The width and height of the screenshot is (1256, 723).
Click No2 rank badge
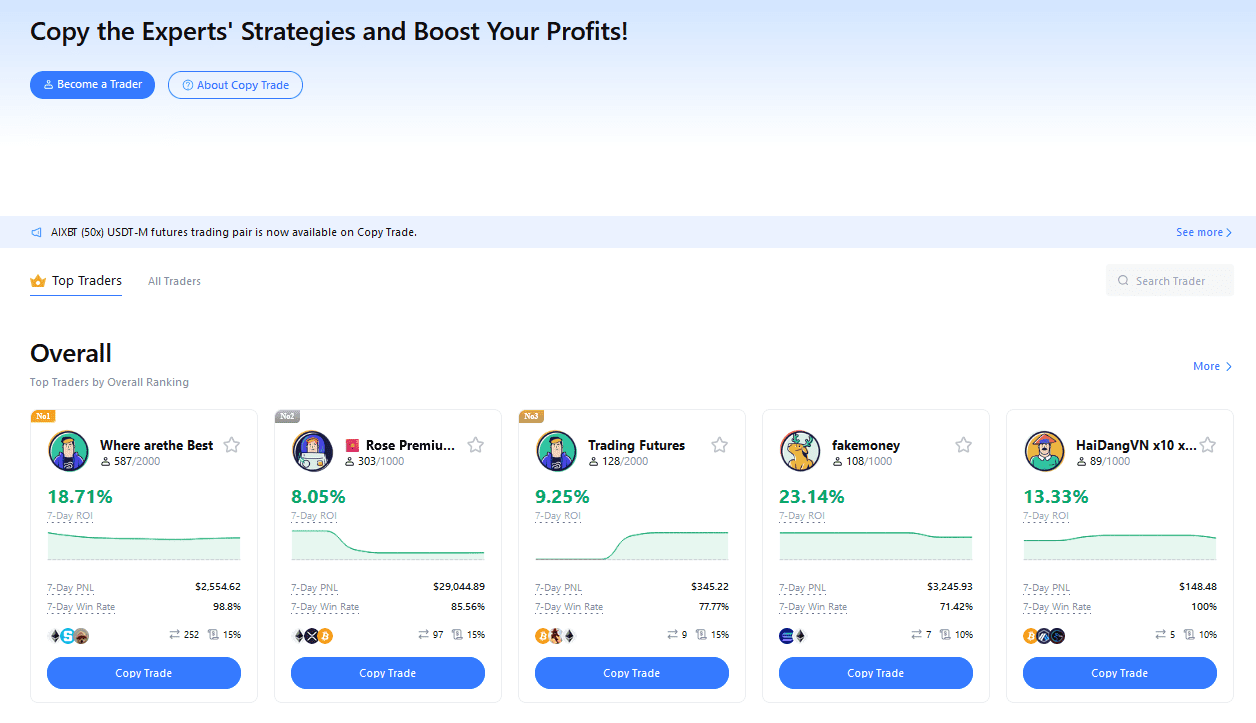tap(287, 416)
